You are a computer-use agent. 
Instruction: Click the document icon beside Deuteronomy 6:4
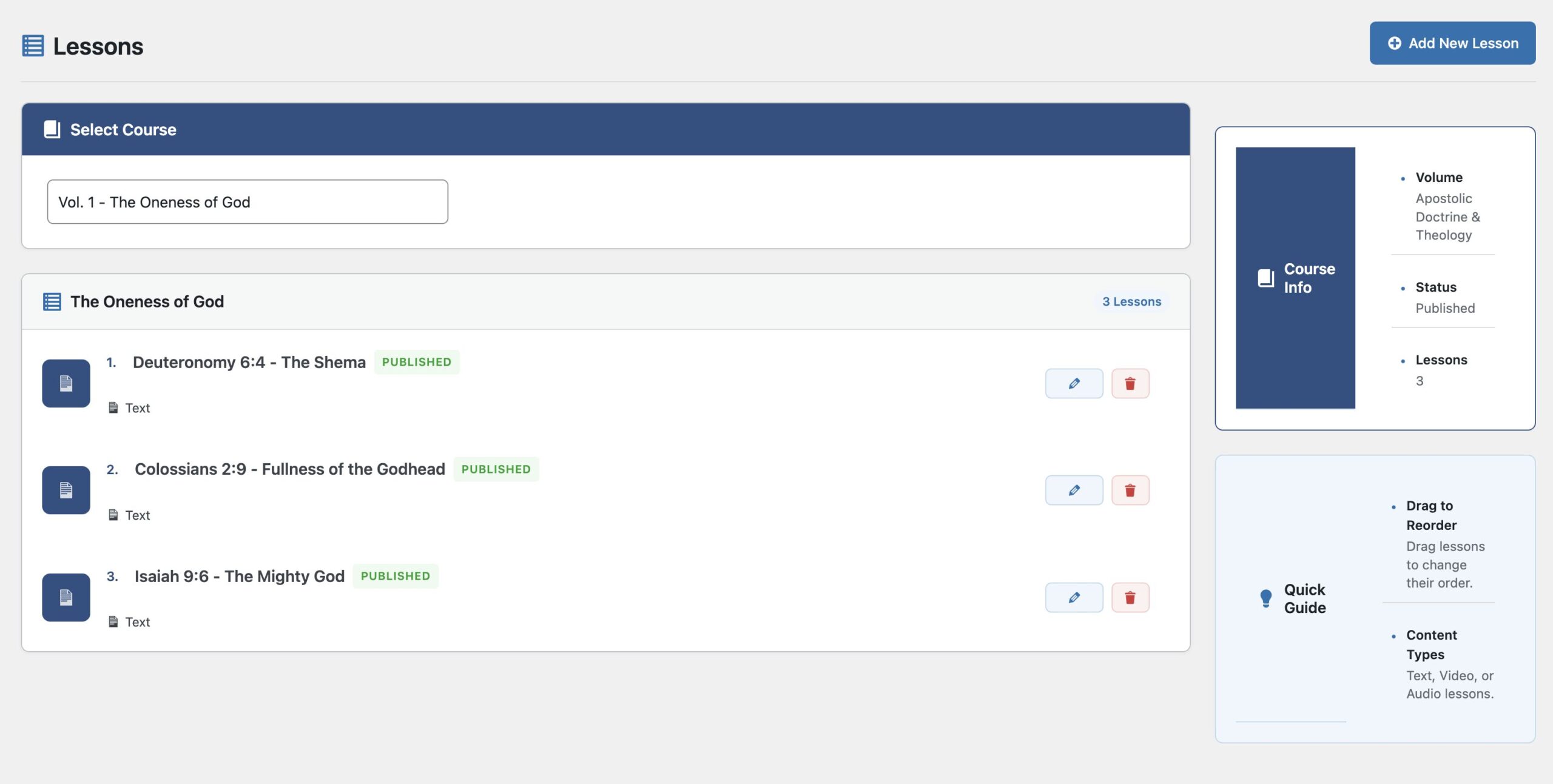[66, 383]
